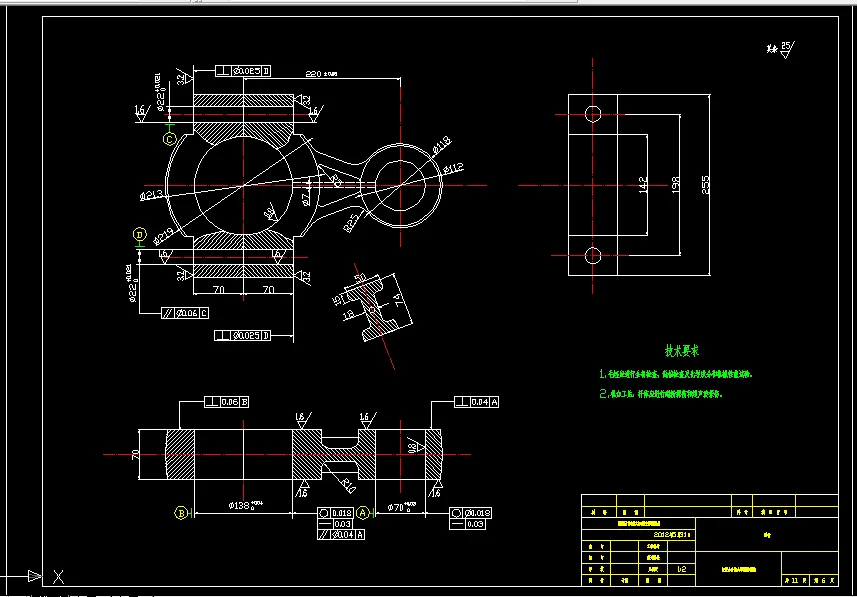Select the lower Ø22 bolt hole dimension
The height and width of the screenshot is (597, 857).
pyautogui.click(x=131, y=283)
